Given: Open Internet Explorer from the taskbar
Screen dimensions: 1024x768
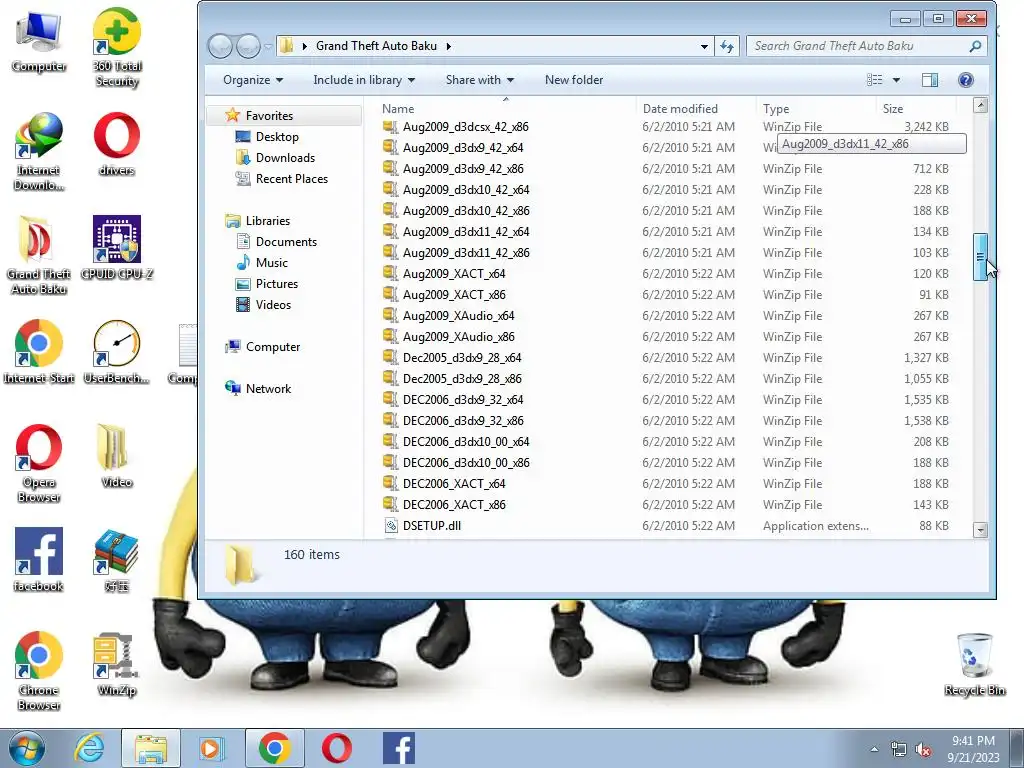Looking at the screenshot, I should 89,748.
